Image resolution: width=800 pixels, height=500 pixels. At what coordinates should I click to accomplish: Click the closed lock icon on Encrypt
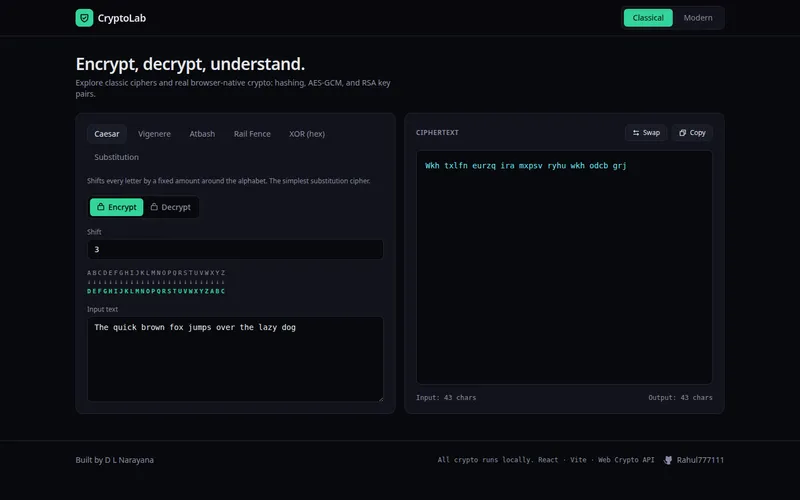point(101,207)
